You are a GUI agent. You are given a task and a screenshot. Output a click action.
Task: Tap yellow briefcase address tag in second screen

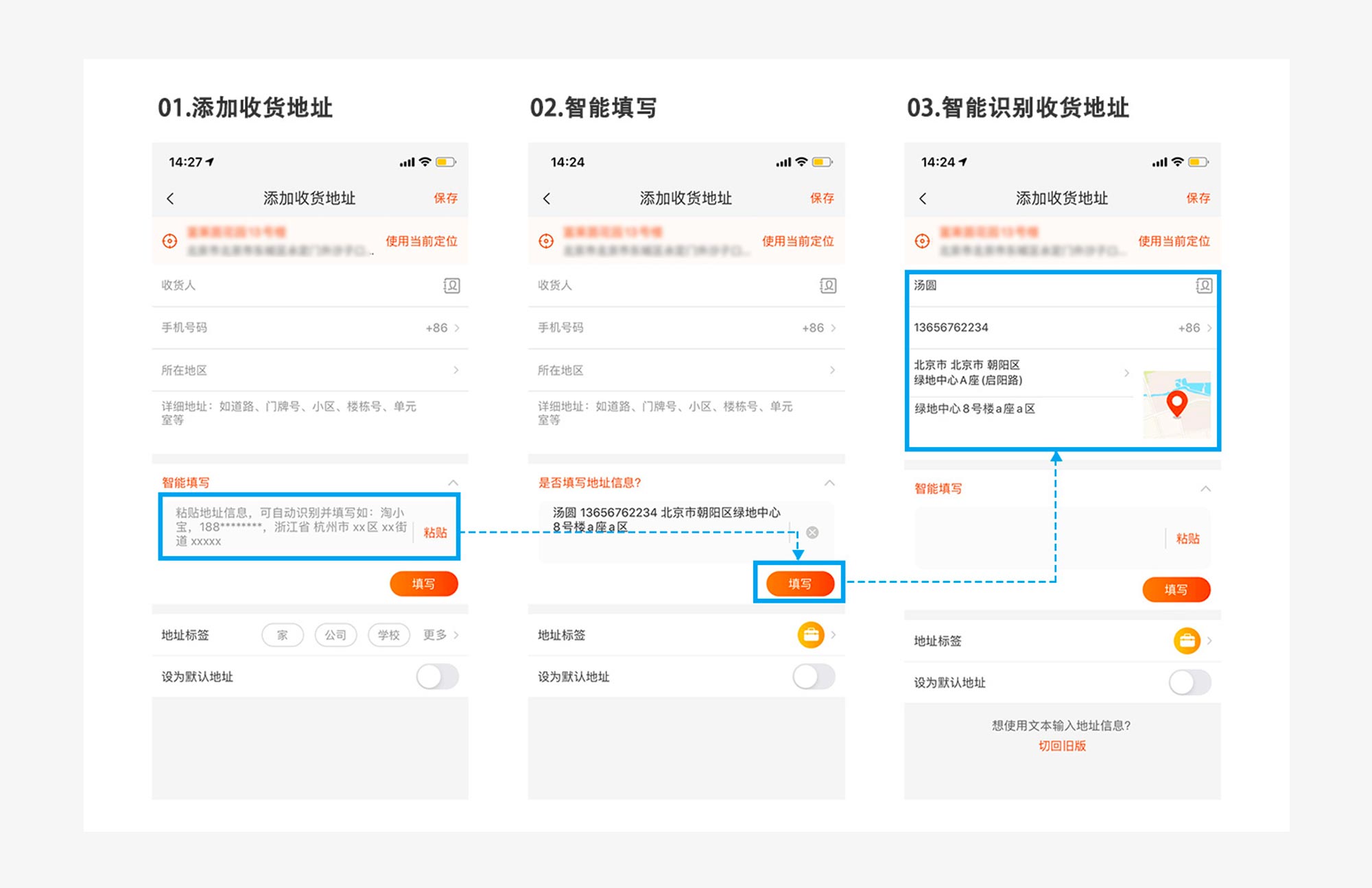[x=810, y=634]
